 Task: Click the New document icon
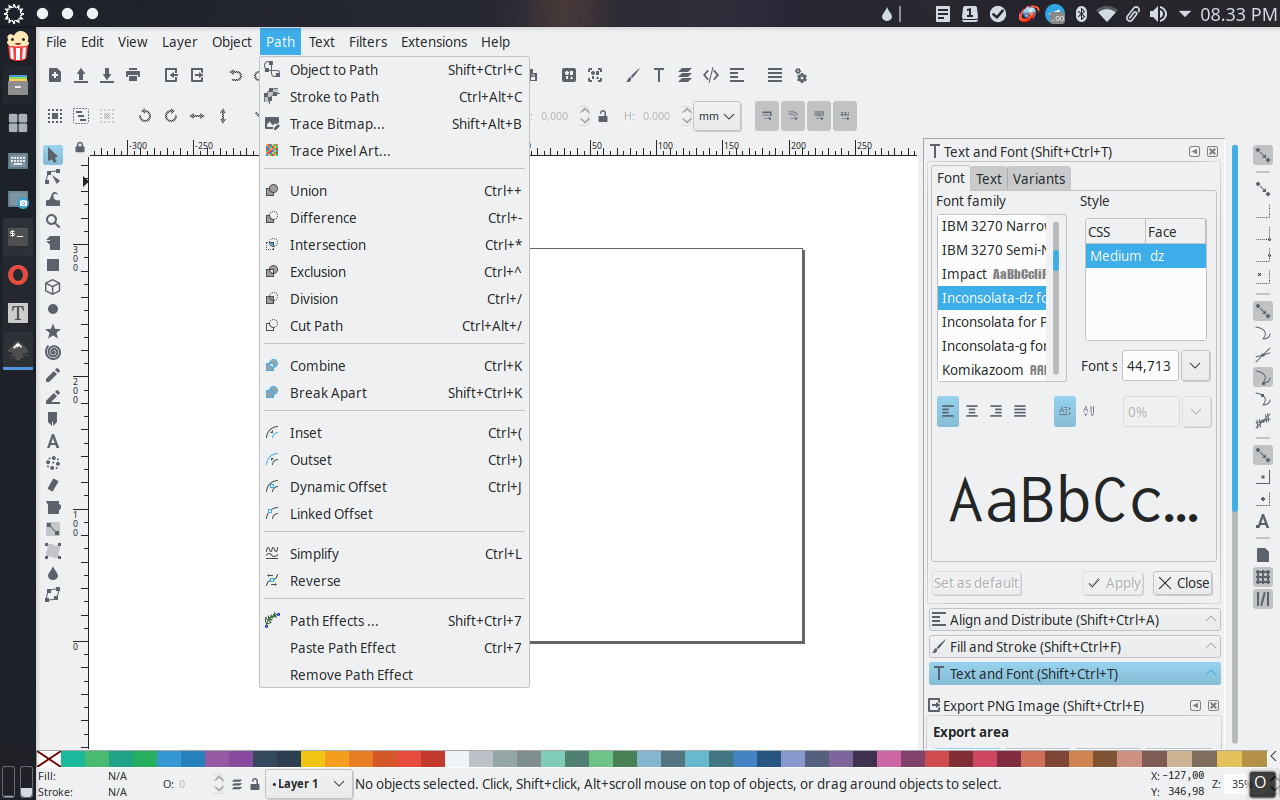[55, 75]
